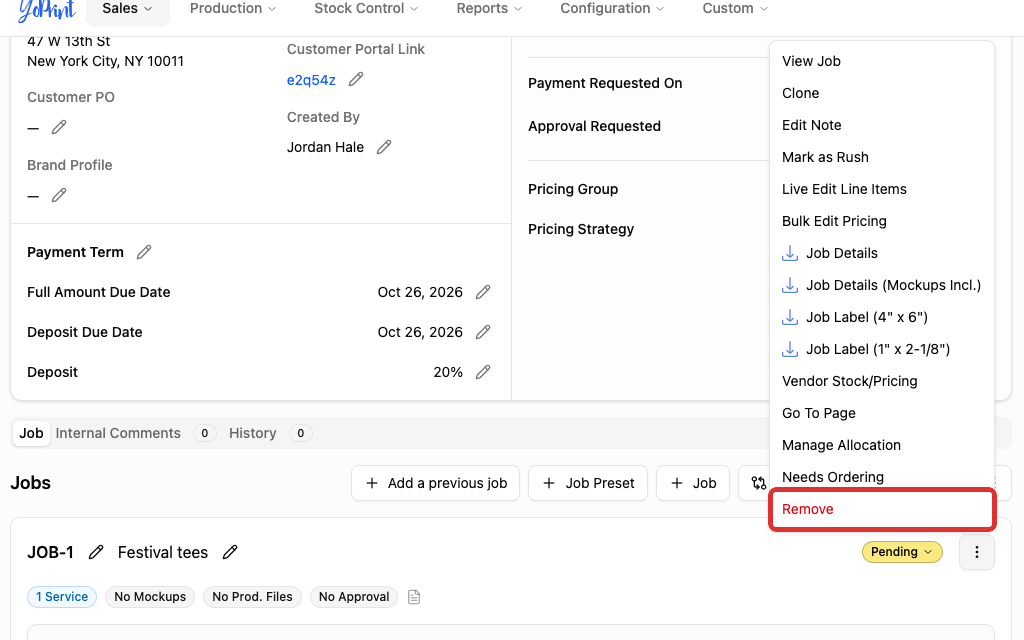Open the Sales menu dropdown
This screenshot has width=1024, height=640.
pos(127,8)
